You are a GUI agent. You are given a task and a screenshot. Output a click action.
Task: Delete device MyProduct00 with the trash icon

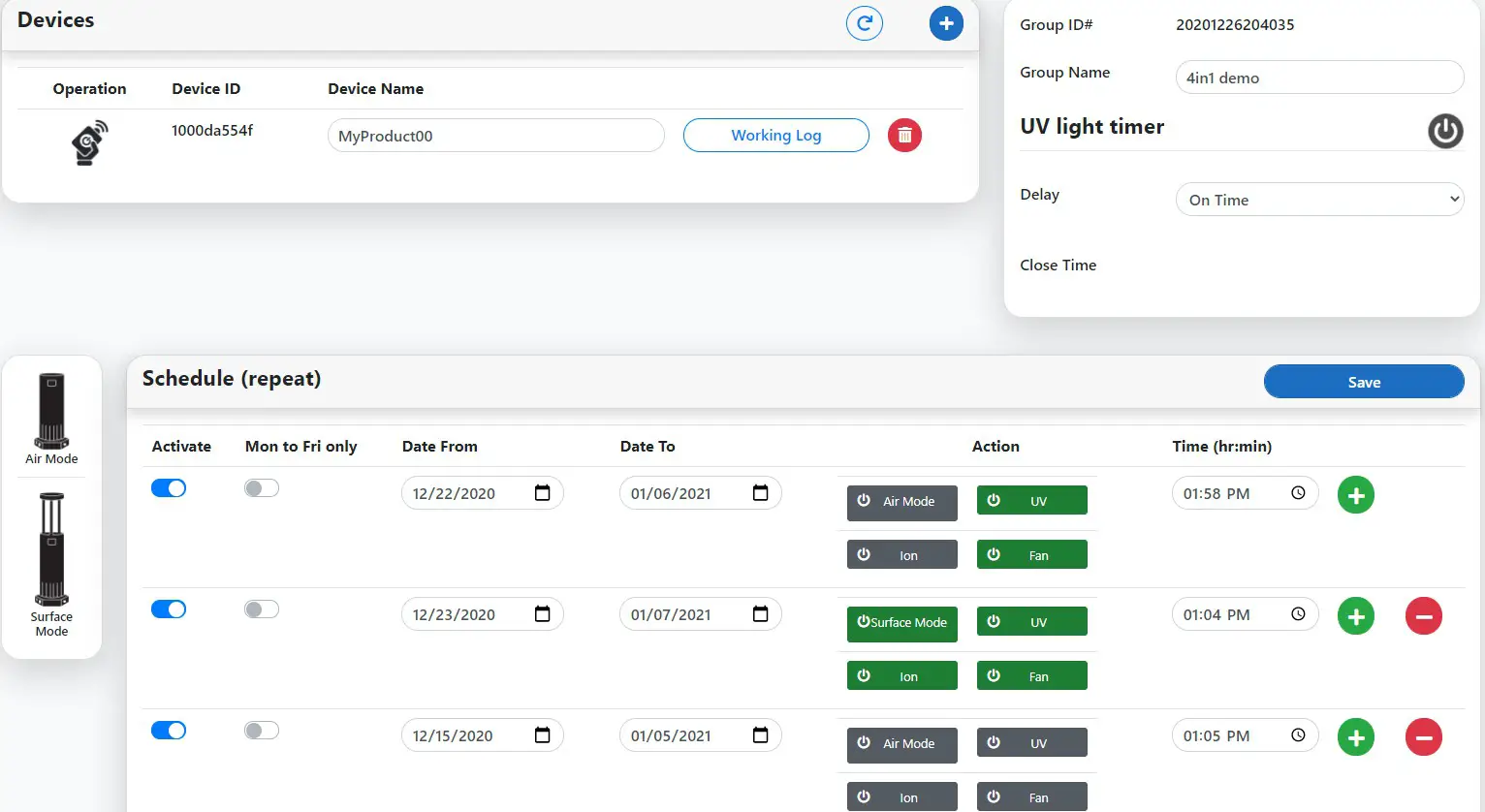click(904, 136)
